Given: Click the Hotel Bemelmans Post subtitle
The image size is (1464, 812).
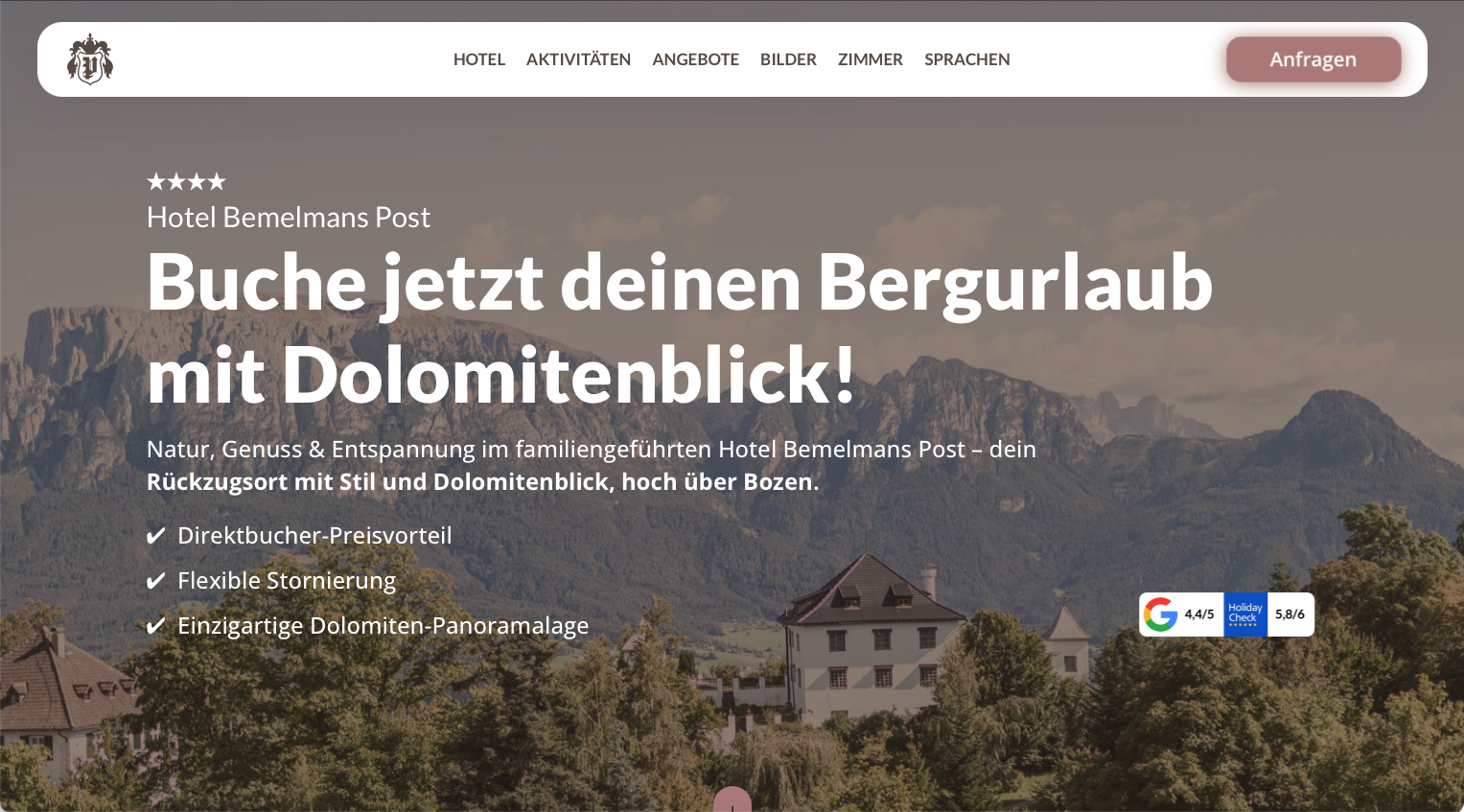Looking at the screenshot, I should tap(289, 218).
